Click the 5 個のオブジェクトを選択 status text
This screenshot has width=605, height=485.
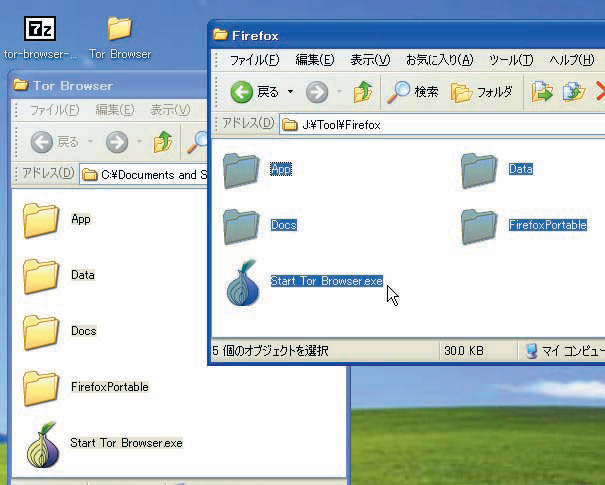coord(270,351)
